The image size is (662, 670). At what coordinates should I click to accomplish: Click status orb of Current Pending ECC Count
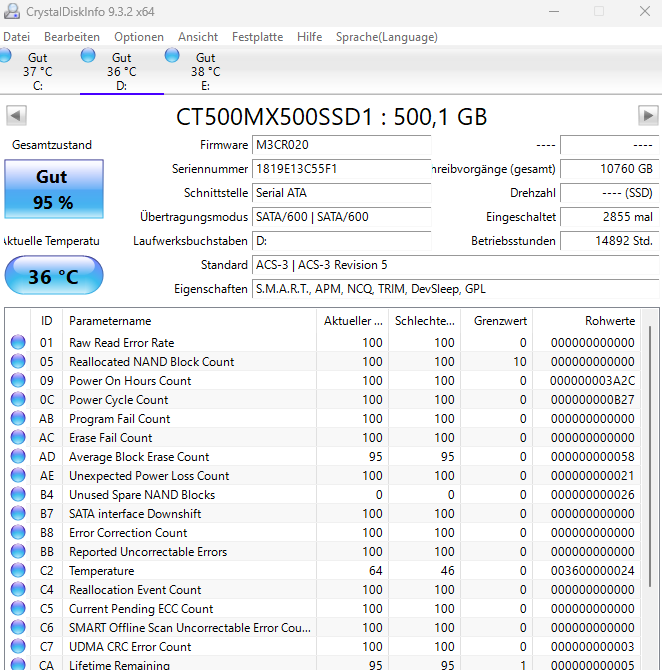pos(18,608)
